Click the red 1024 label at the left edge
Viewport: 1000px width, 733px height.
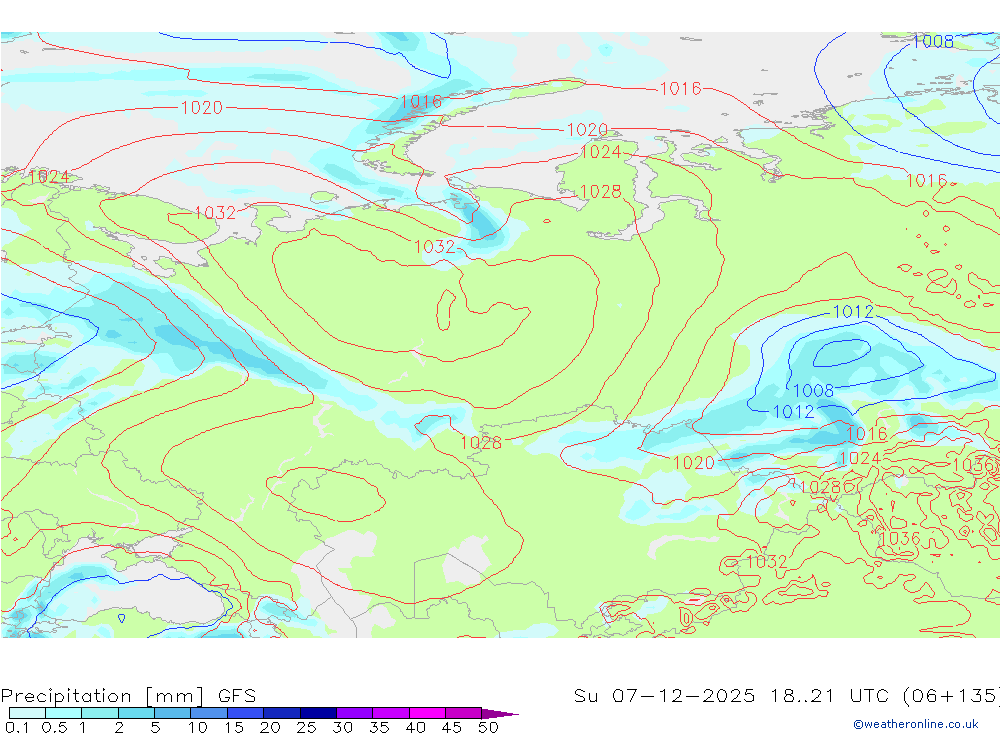pyautogui.click(x=48, y=177)
